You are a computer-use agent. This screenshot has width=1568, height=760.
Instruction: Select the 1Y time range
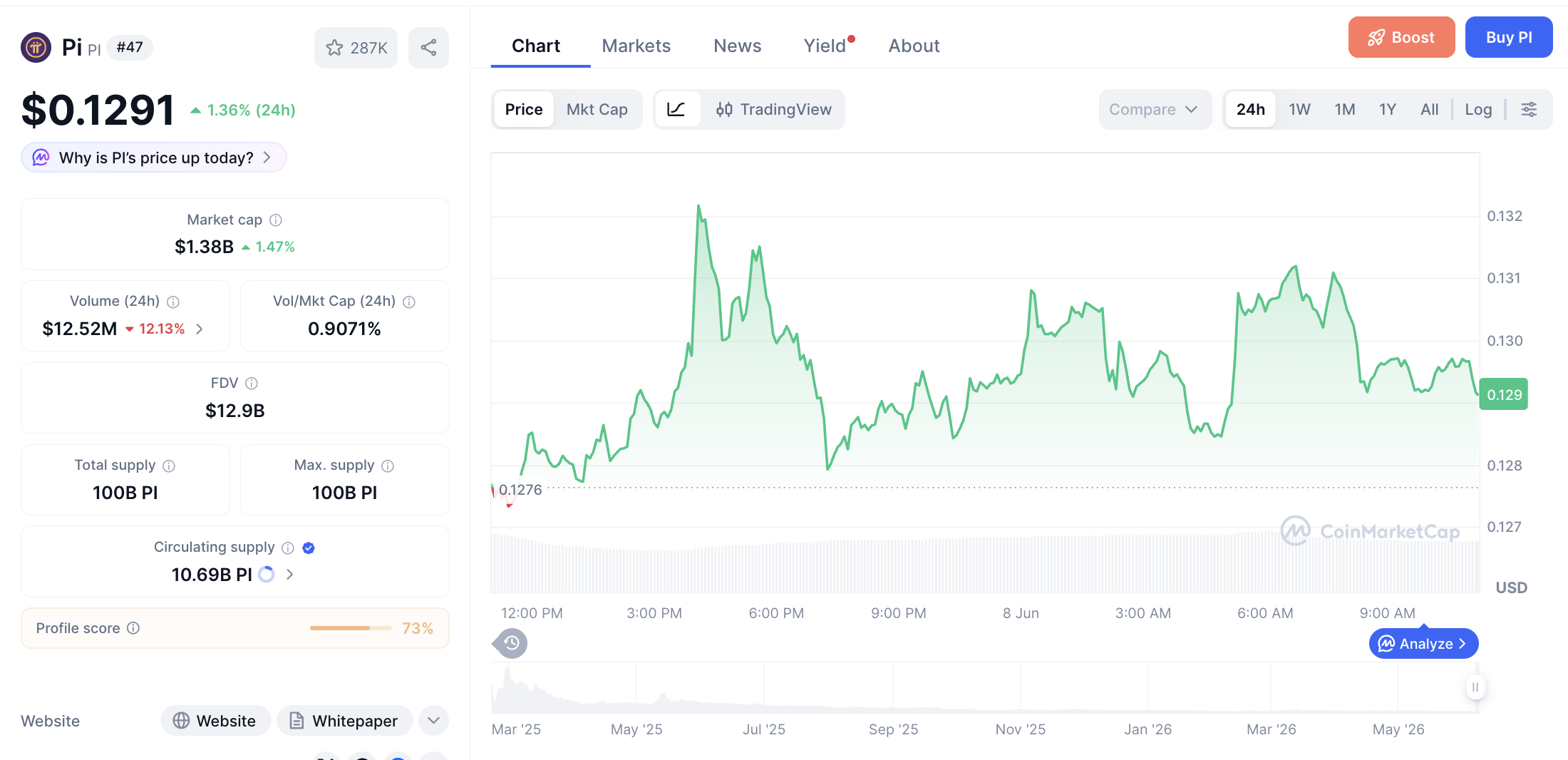1388,109
